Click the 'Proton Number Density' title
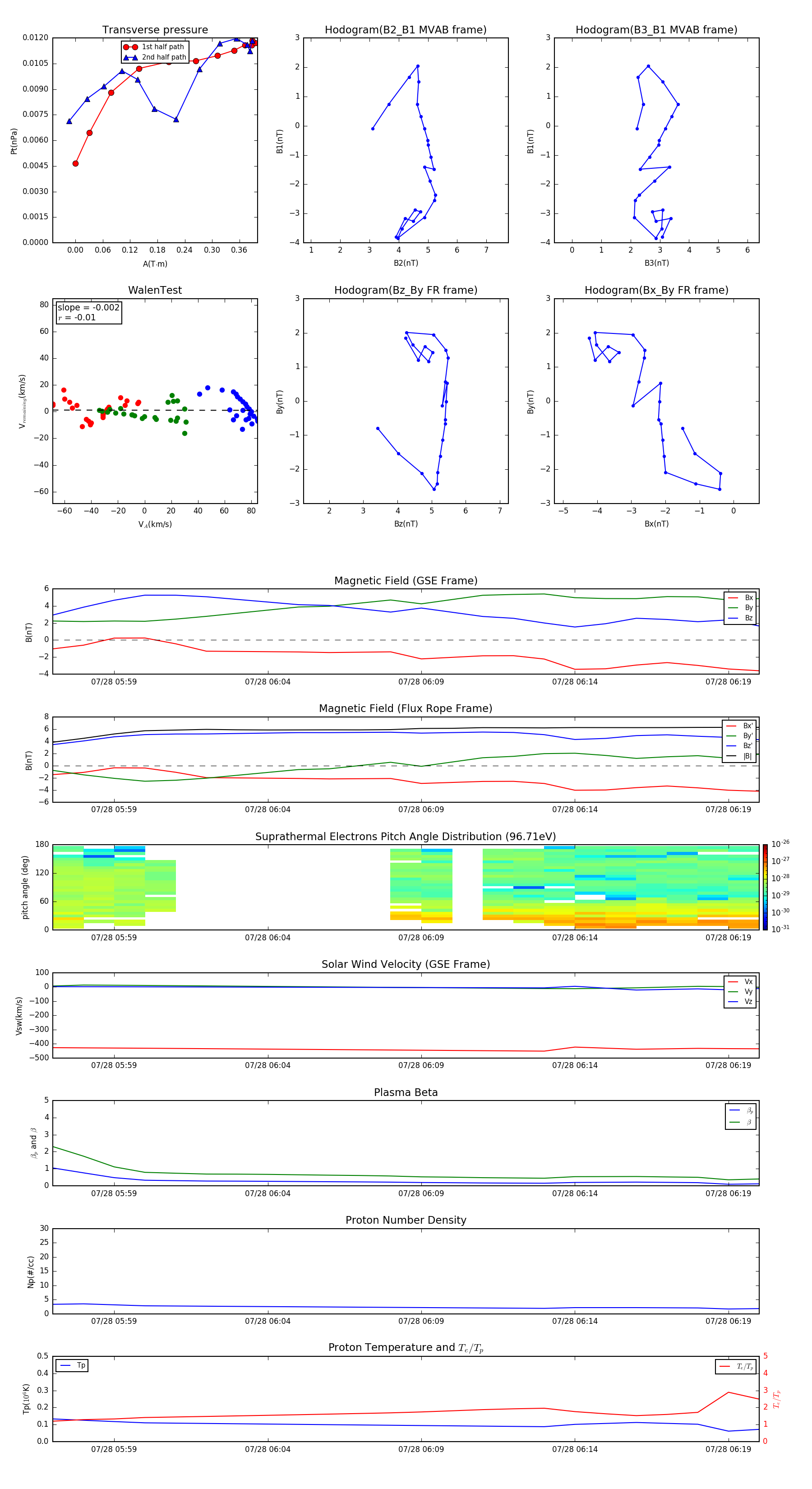 (406, 1220)
